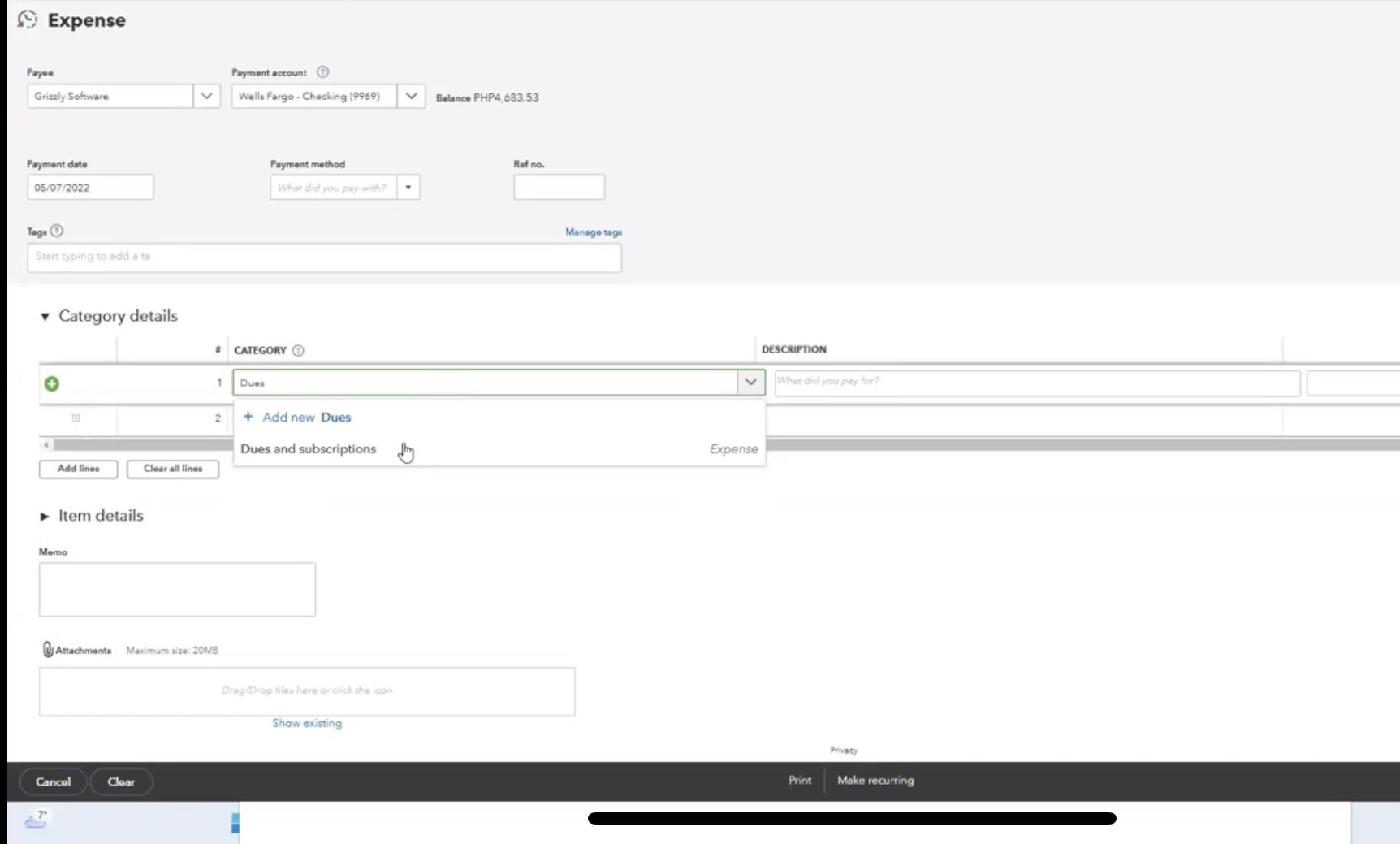Toggle the Category field dropdown arrow
Viewport: 1400px width, 844px height.
750,382
